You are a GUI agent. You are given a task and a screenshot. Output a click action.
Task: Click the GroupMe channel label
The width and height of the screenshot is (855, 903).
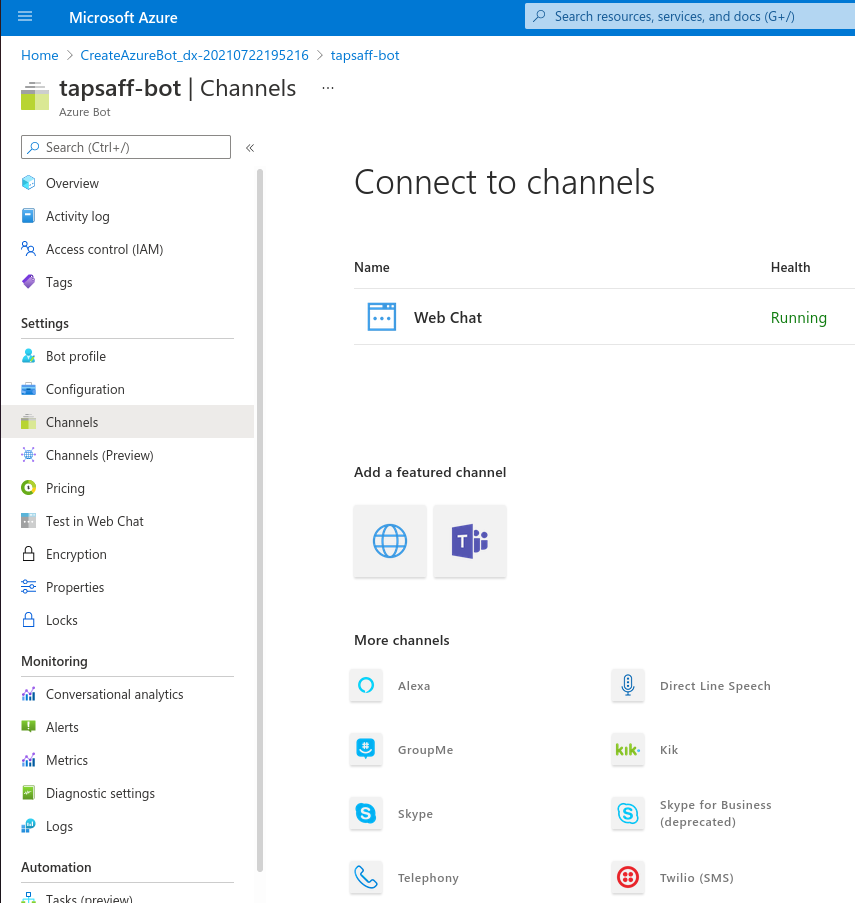pos(425,750)
